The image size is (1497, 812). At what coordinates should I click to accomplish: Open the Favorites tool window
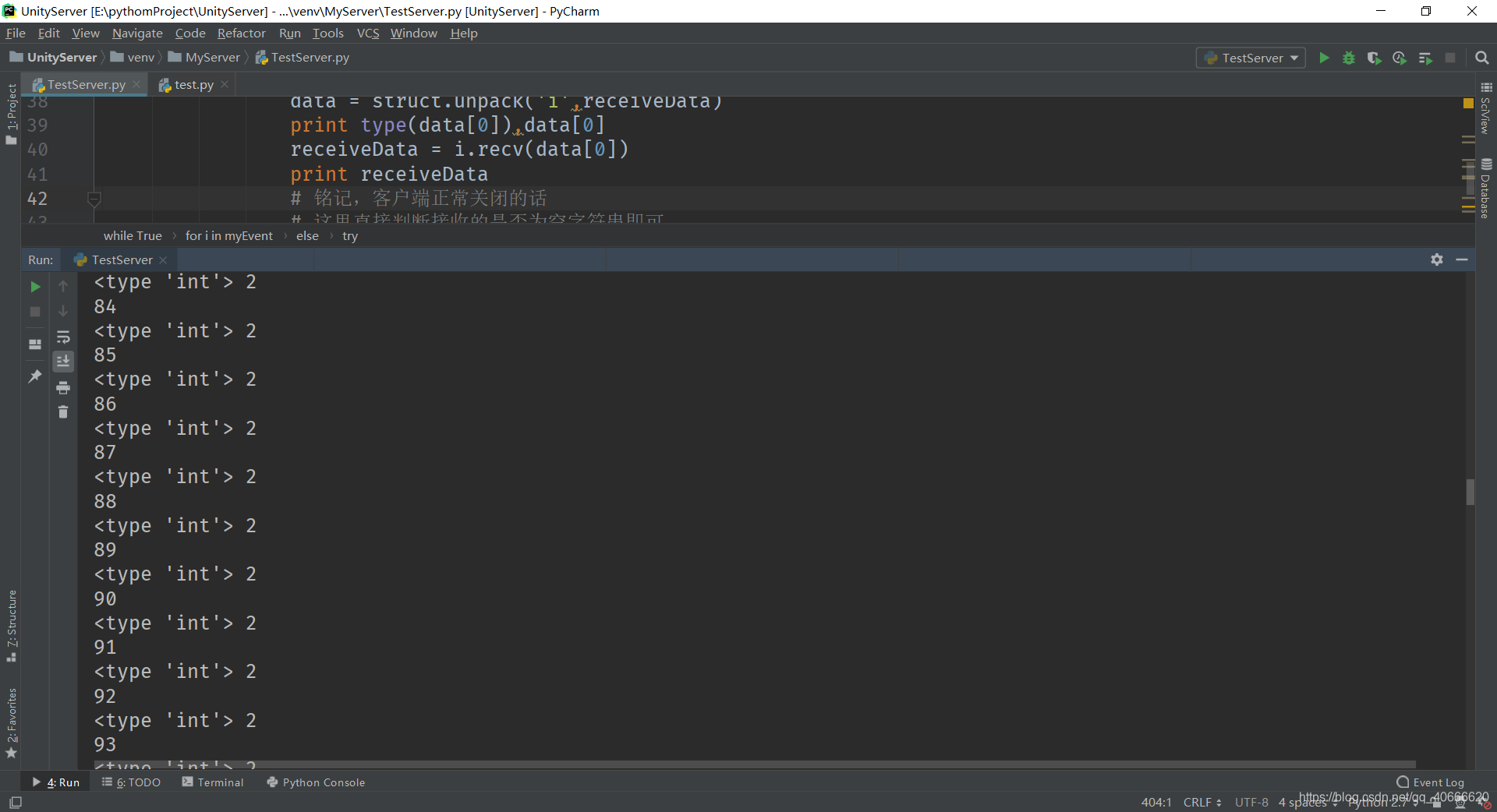[11, 722]
